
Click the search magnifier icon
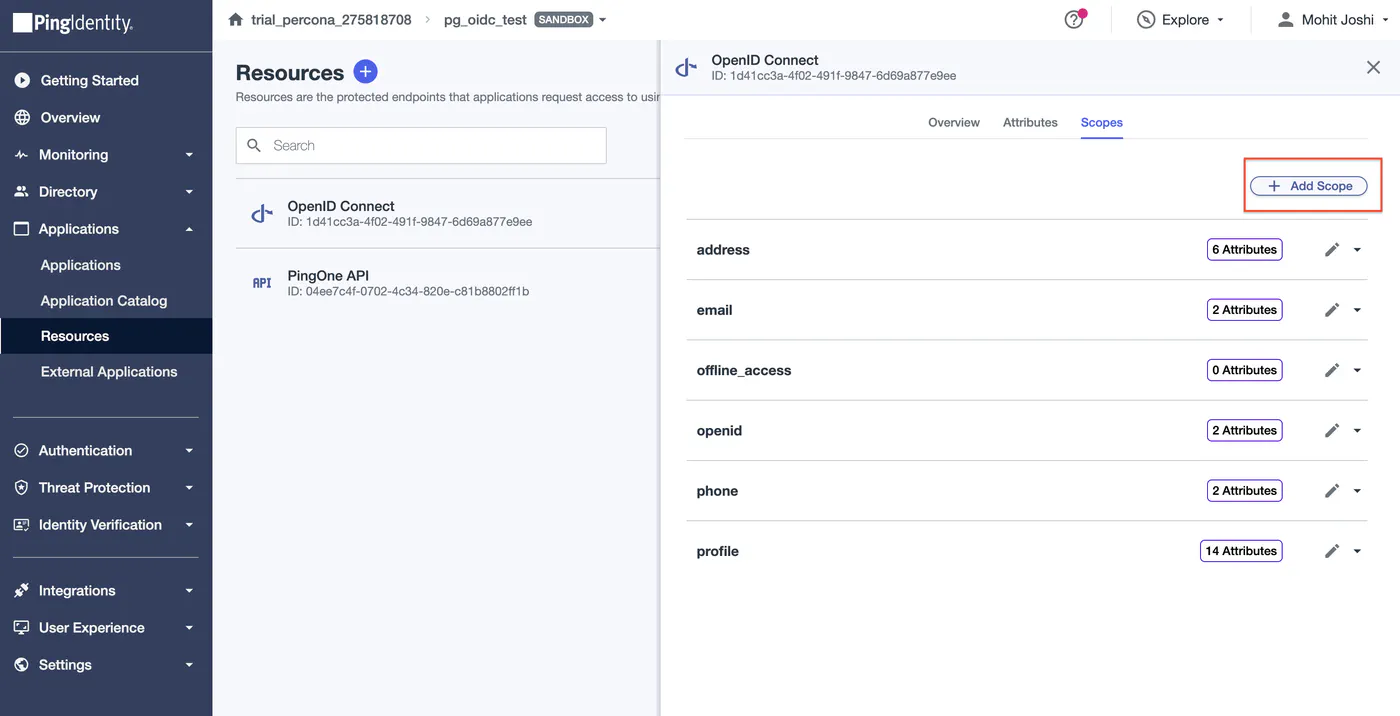(x=254, y=146)
